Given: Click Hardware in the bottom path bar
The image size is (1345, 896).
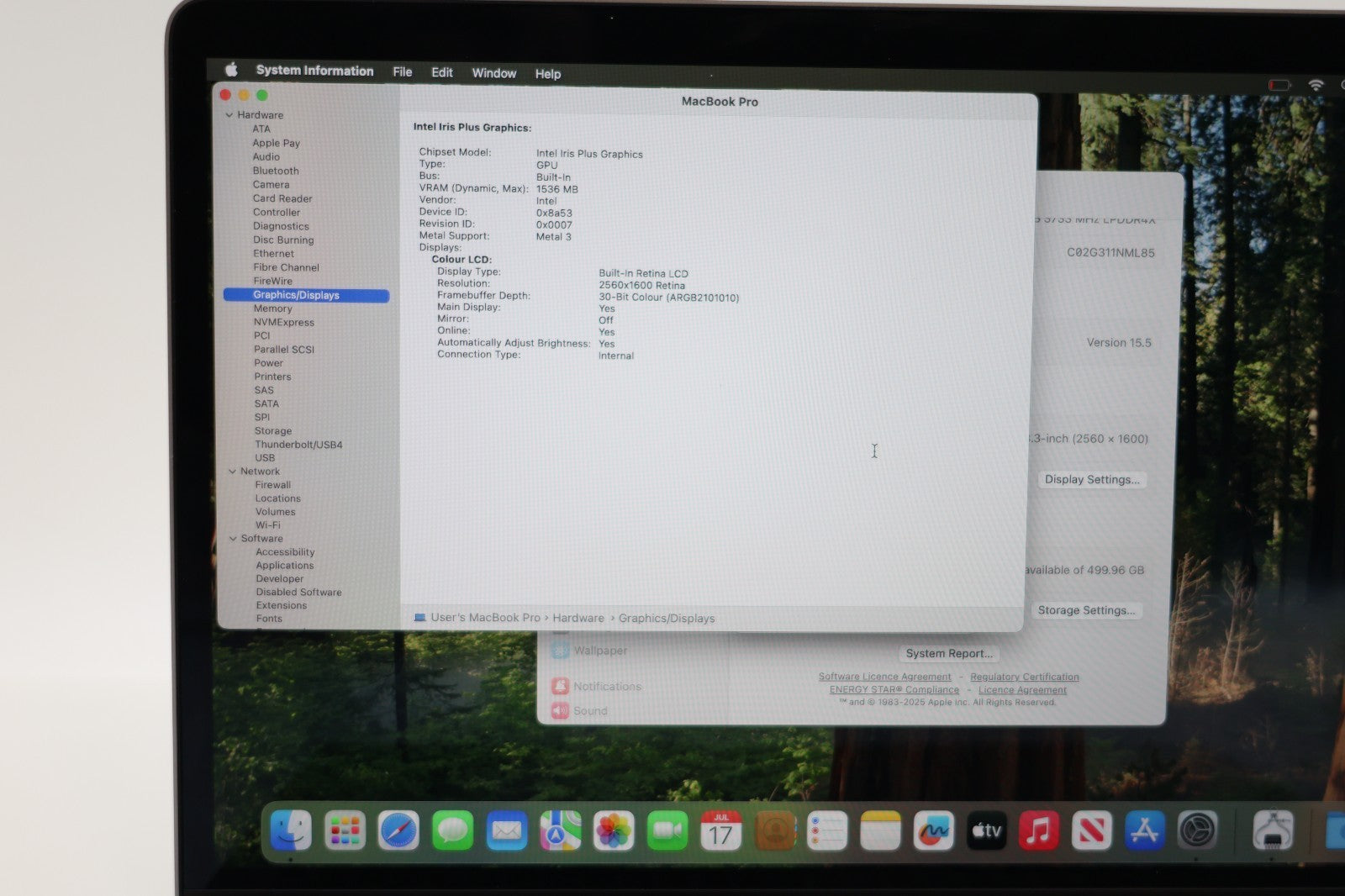Looking at the screenshot, I should [x=578, y=618].
